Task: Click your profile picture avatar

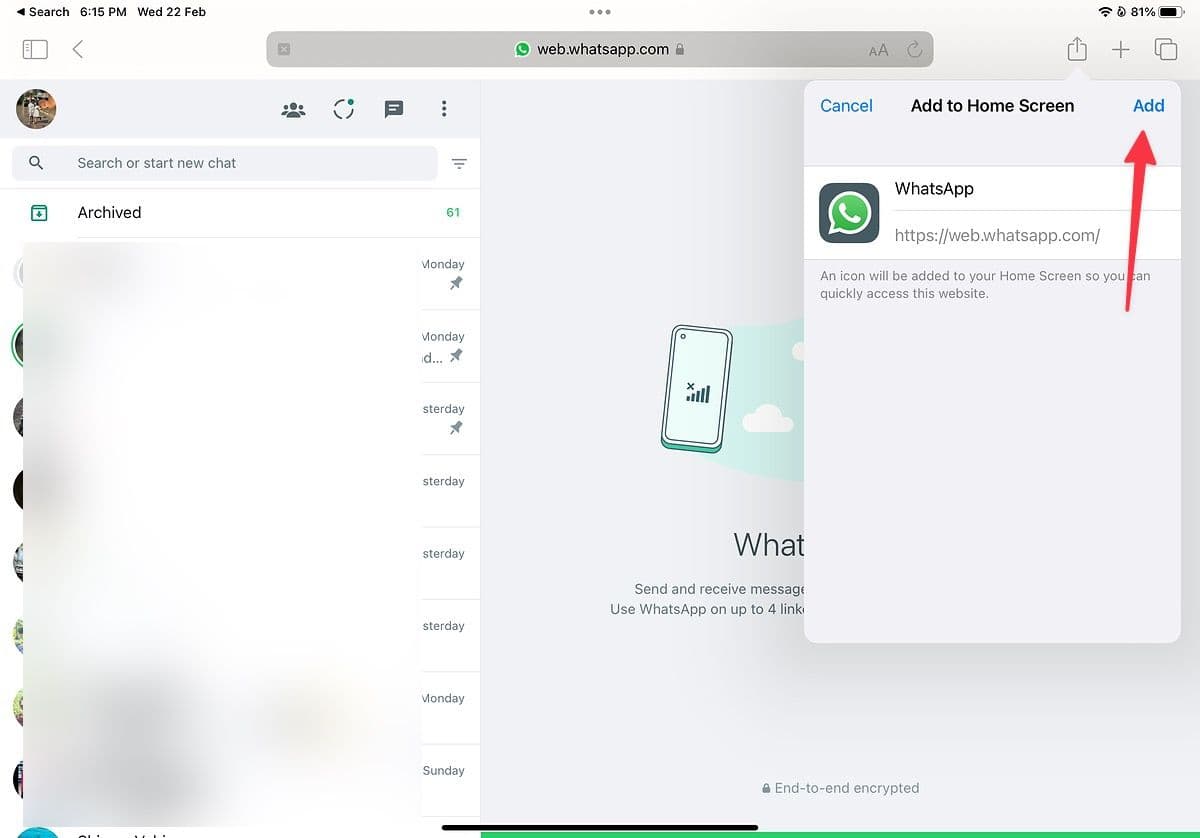Action: (35, 109)
